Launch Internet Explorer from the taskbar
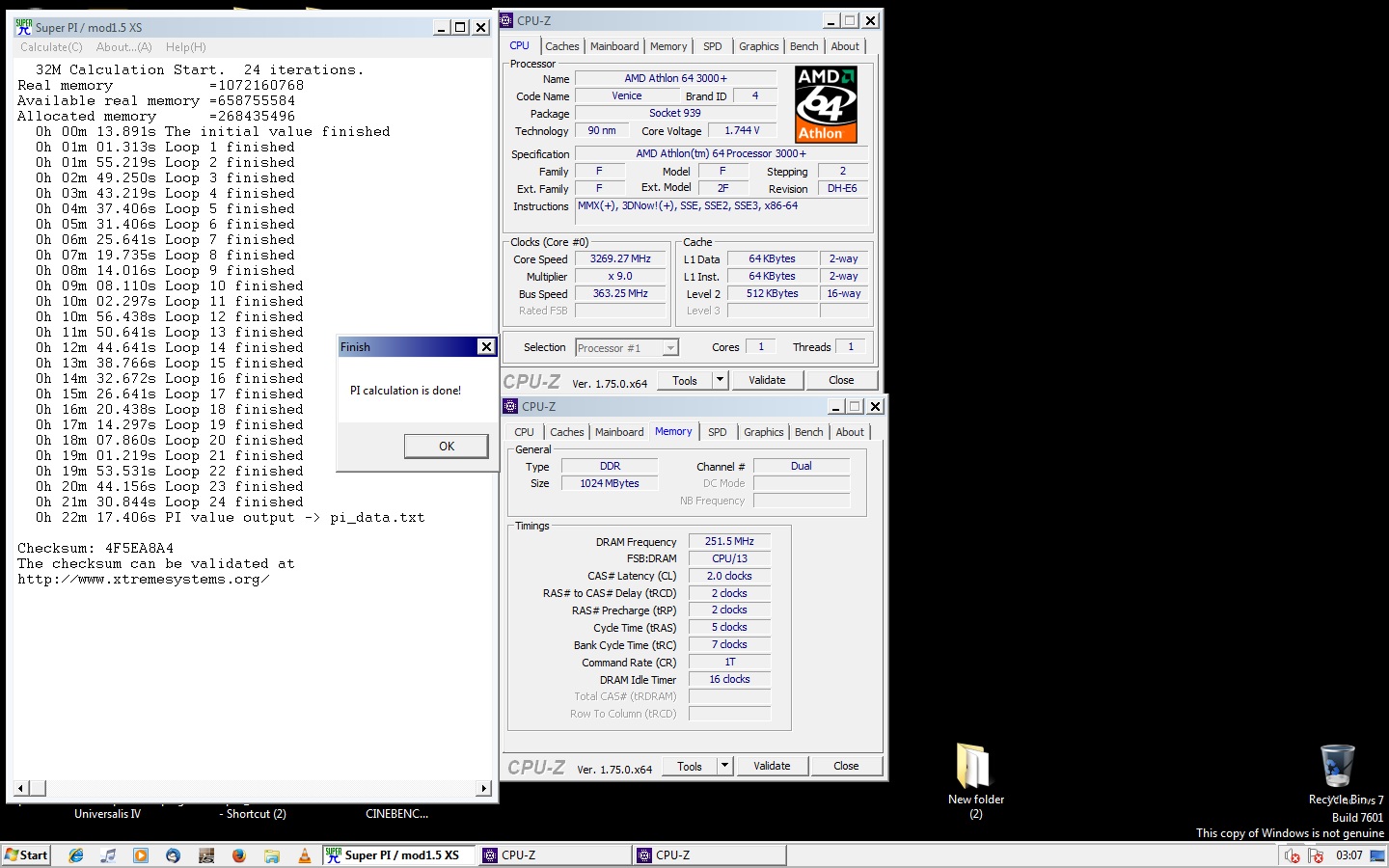 click(x=76, y=854)
